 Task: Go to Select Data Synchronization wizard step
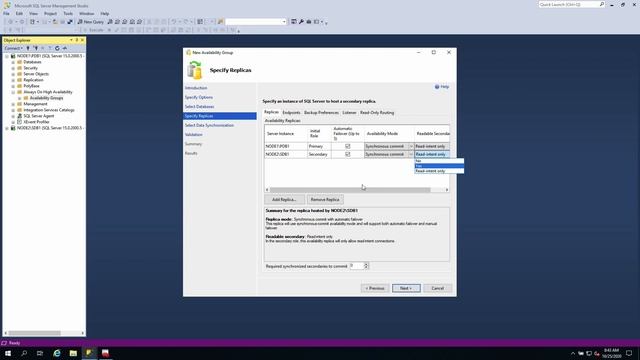coord(209,125)
